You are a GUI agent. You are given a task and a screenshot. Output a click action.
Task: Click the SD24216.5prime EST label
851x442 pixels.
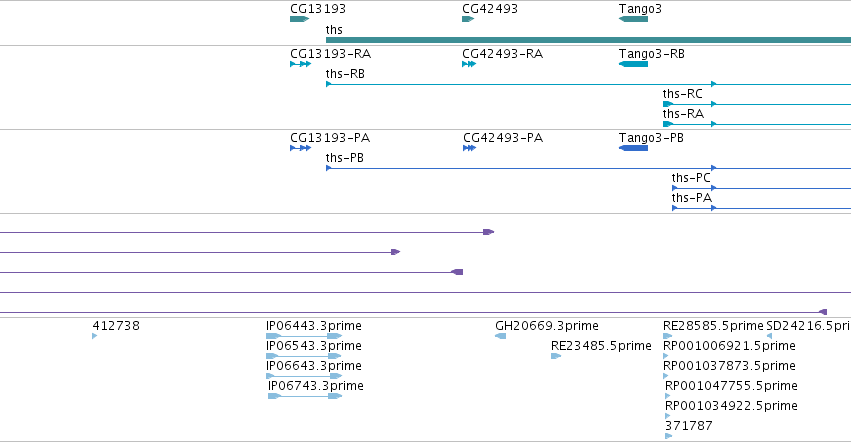click(807, 326)
